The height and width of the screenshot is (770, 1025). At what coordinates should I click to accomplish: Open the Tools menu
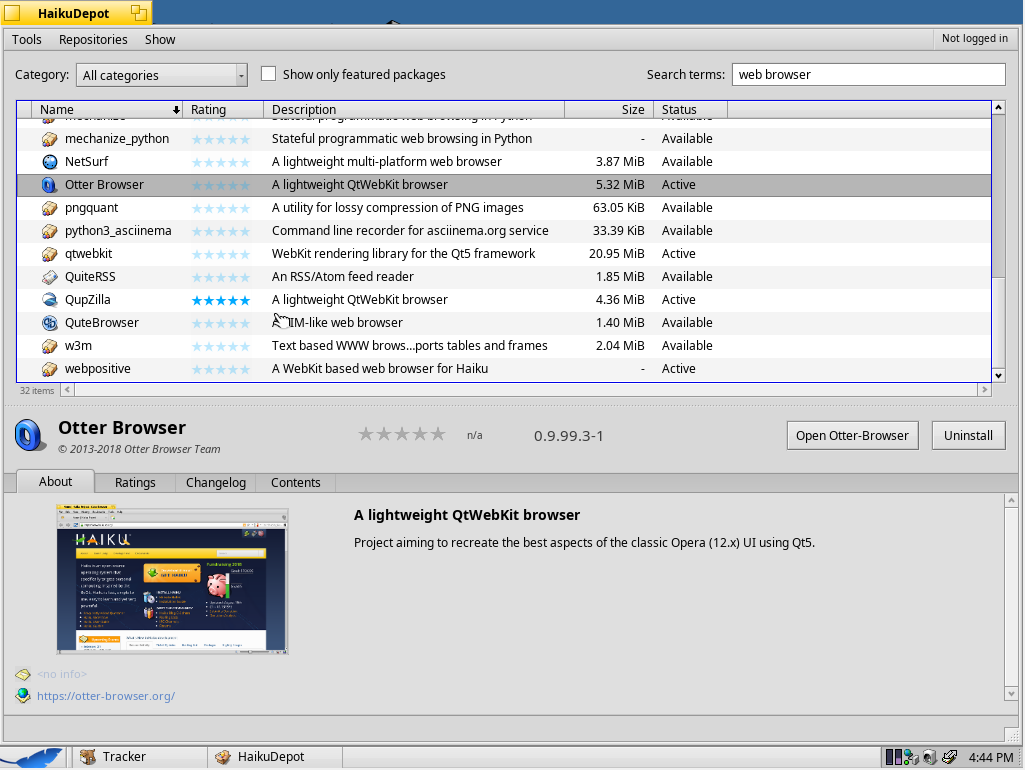coord(27,39)
